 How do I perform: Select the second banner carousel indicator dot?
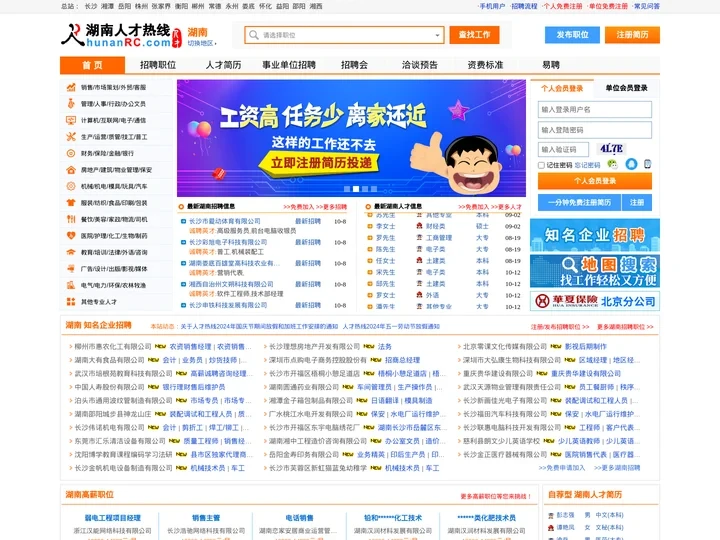(356, 189)
